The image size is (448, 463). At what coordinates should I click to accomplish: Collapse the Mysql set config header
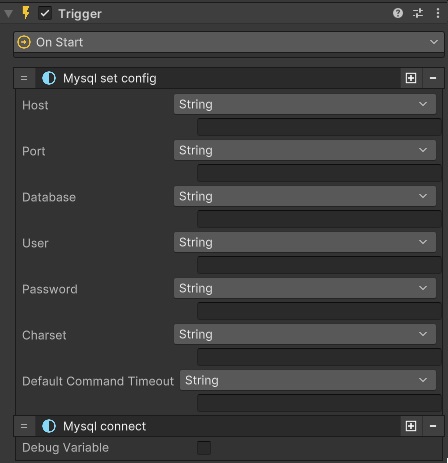[217, 78]
